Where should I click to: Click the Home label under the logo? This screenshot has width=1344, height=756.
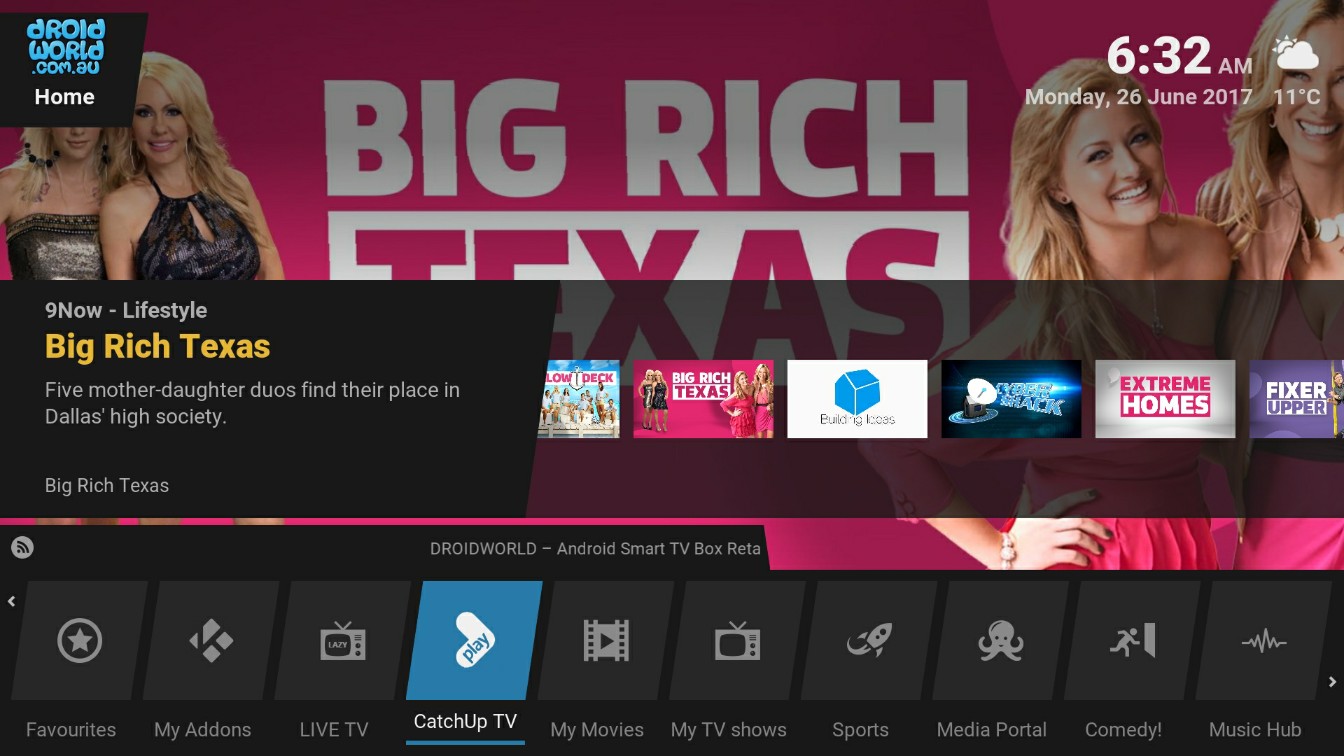point(64,97)
